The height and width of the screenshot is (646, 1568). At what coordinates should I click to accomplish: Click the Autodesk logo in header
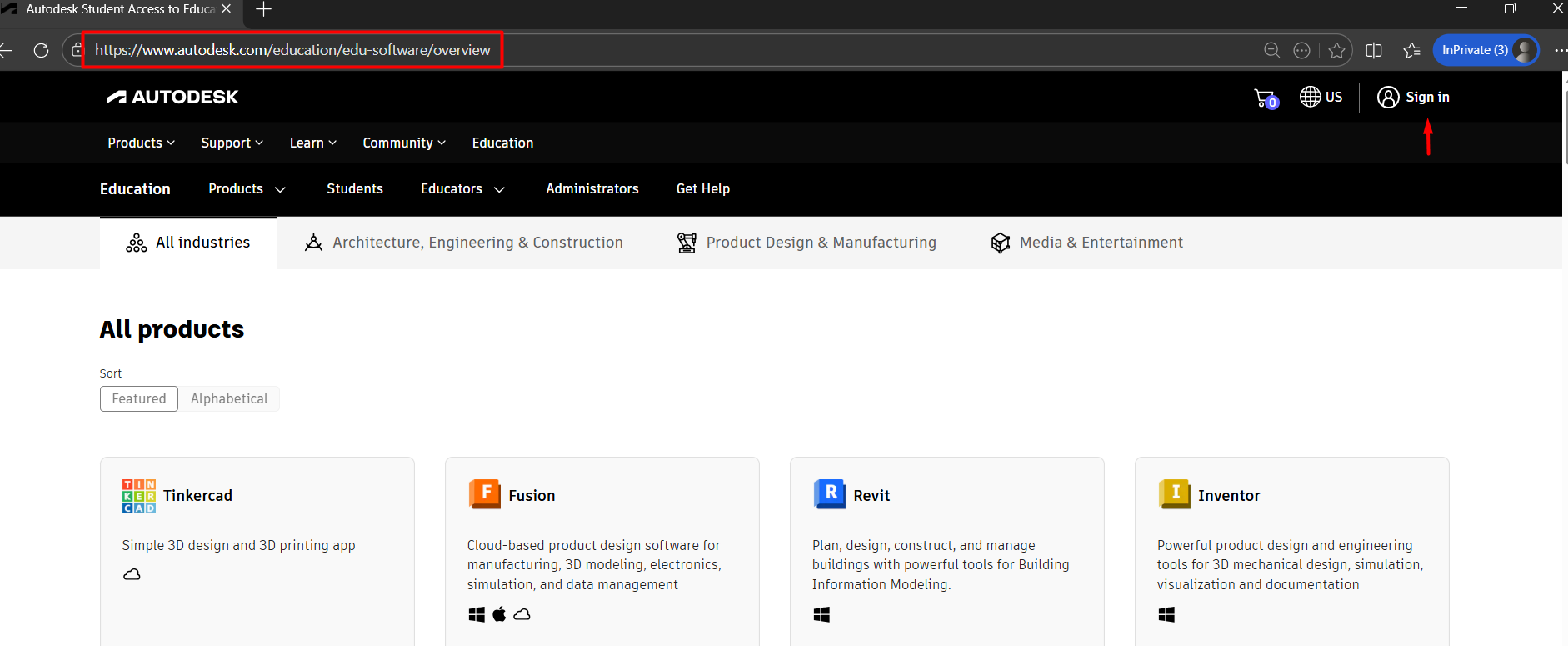point(173,98)
